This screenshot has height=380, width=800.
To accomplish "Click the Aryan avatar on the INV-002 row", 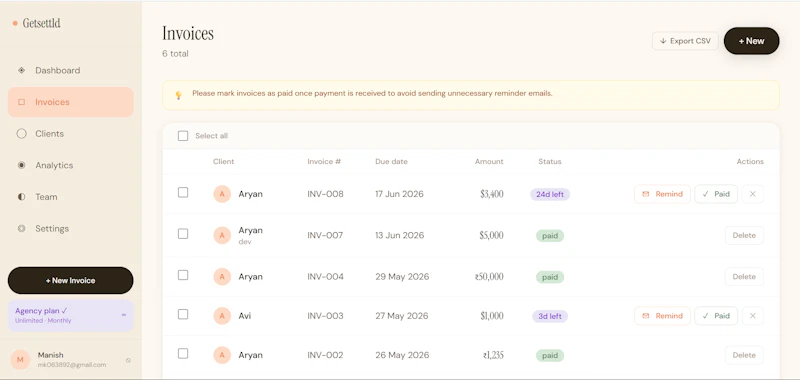I will coord(222,355).
